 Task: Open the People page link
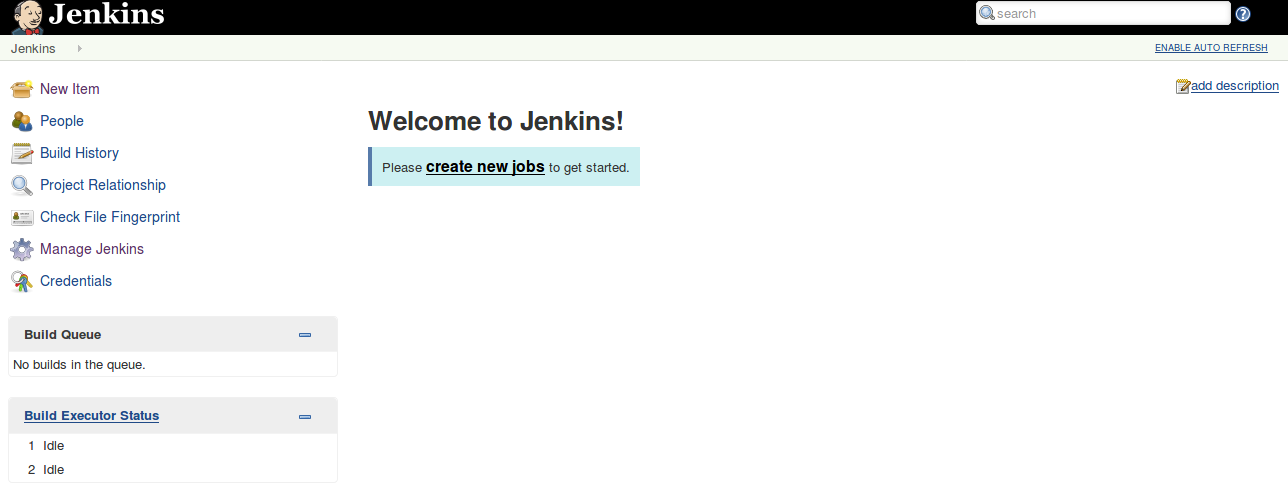pyautogui.click(x=62, y=121)
